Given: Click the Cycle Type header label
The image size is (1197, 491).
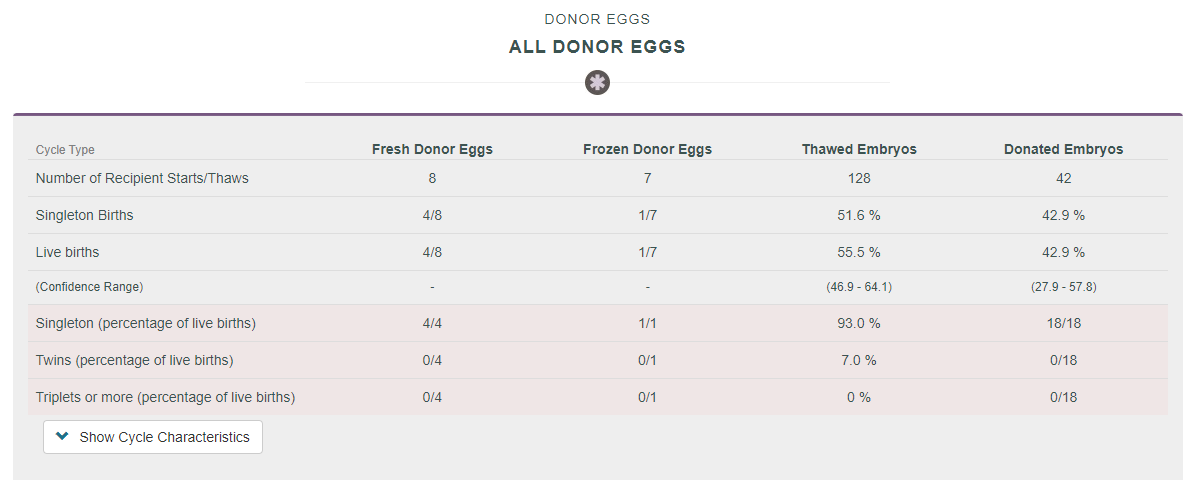Looking at the screenshot, I should (65, 150).
